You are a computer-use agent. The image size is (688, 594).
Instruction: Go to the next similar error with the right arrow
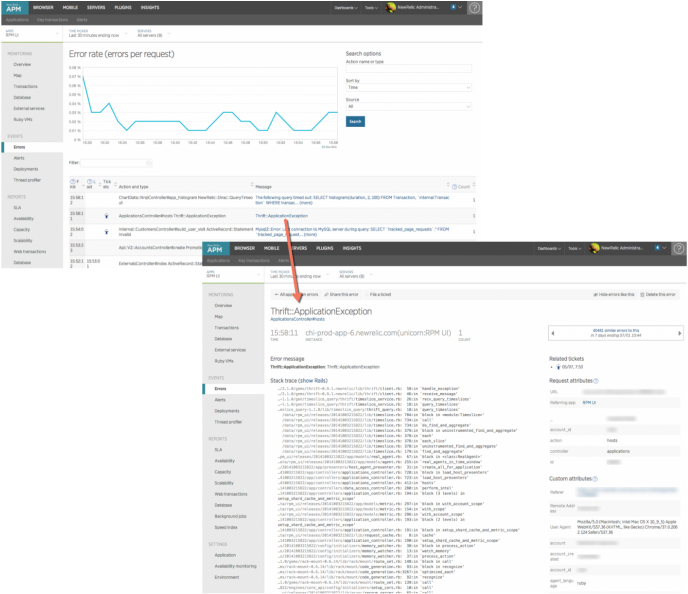(x=679, y=333)
